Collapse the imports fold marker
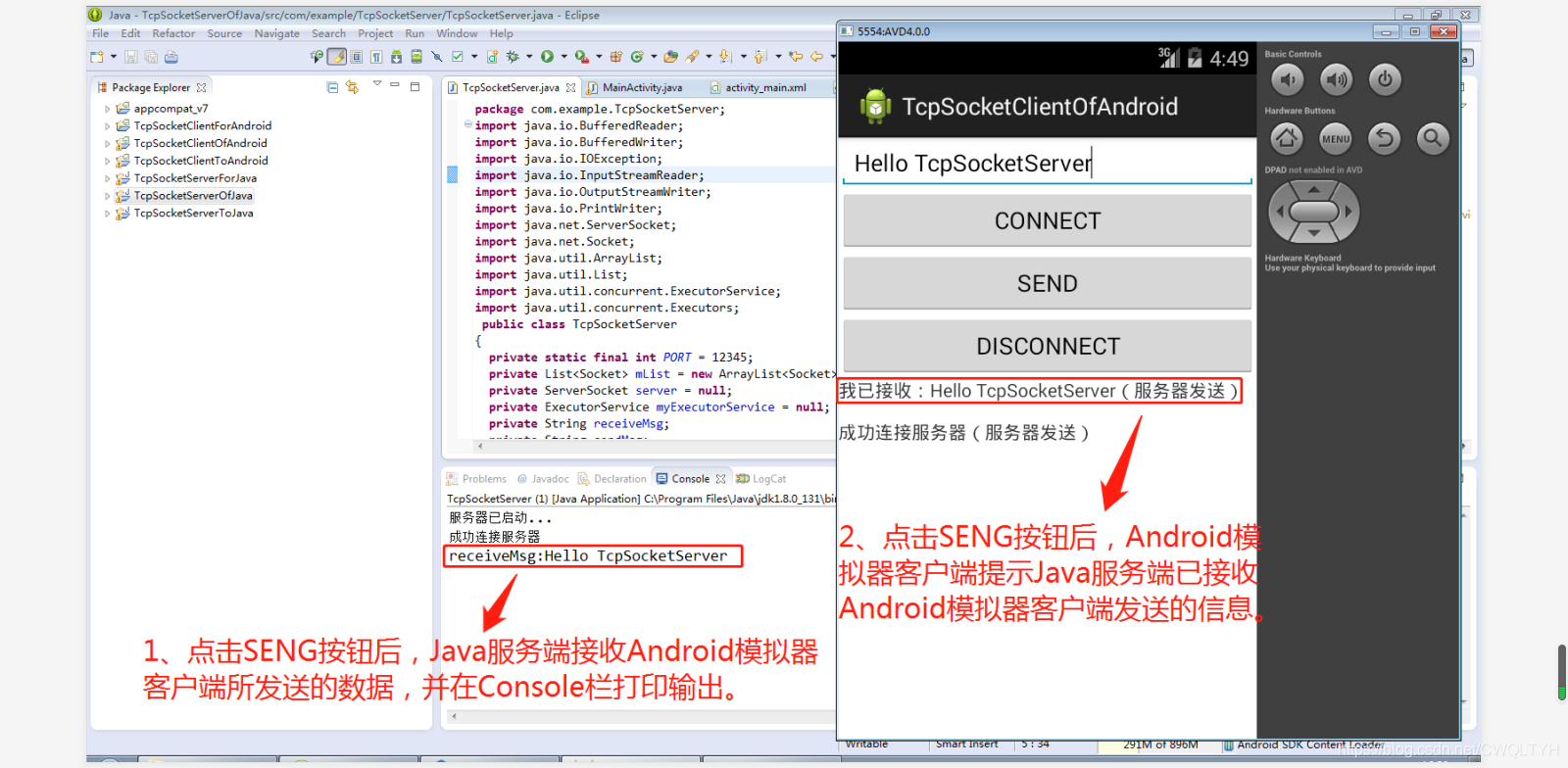 (467, 125)
